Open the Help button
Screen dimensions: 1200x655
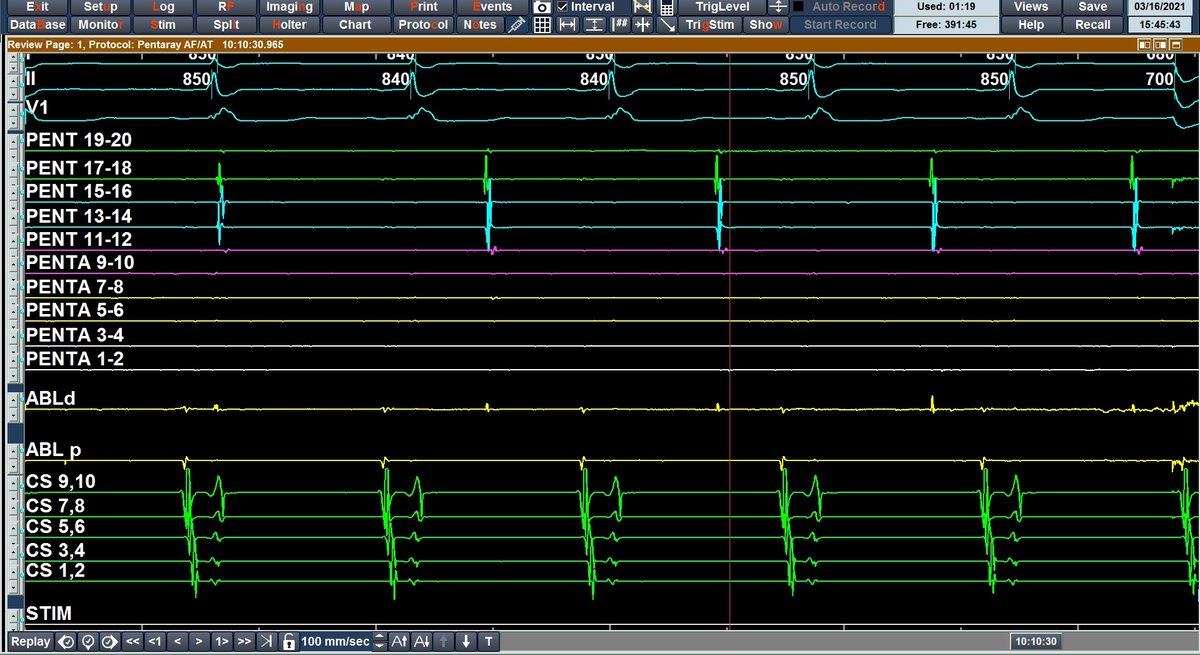point(1031,25)
